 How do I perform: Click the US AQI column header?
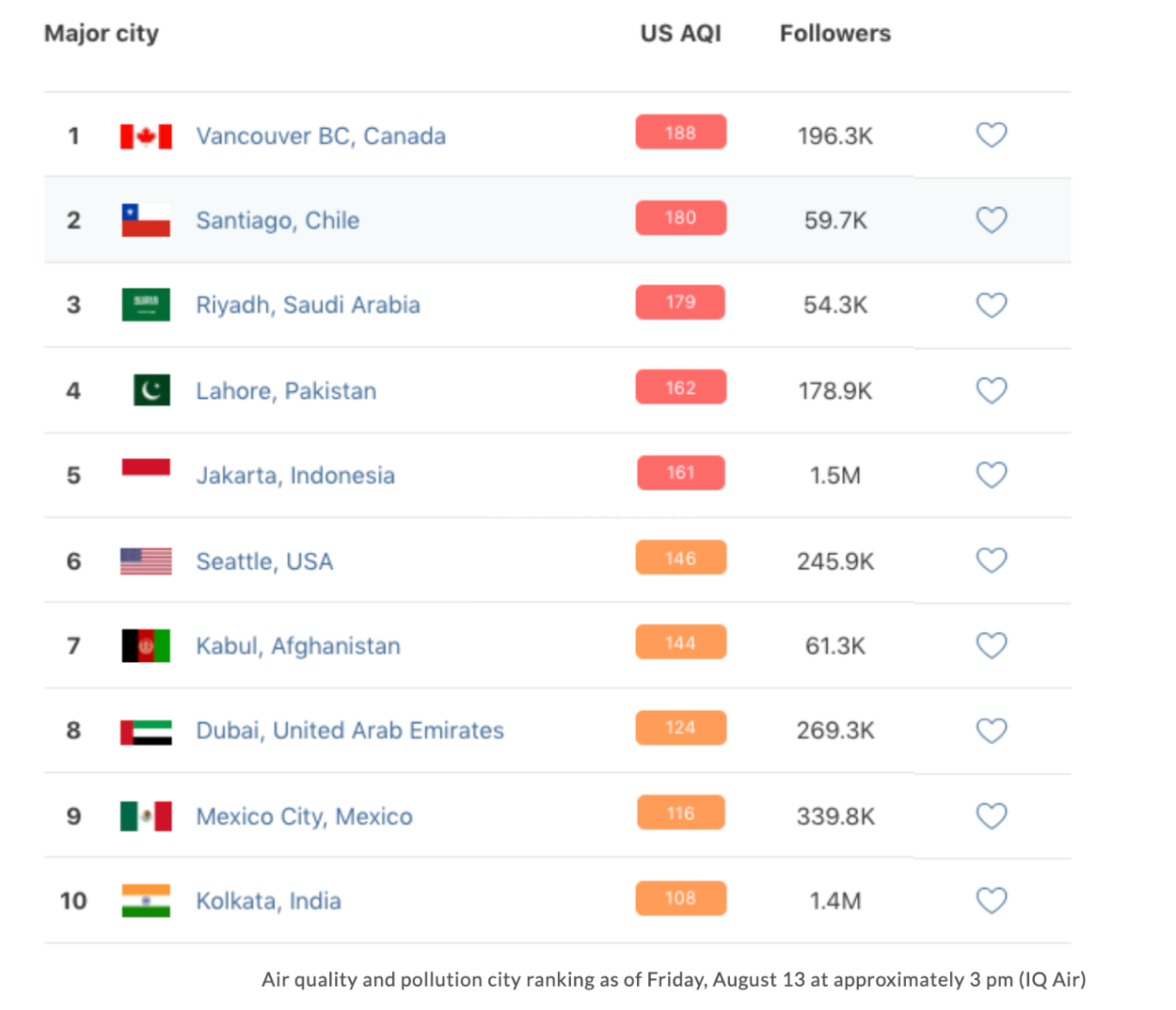(x=680, y=33)
